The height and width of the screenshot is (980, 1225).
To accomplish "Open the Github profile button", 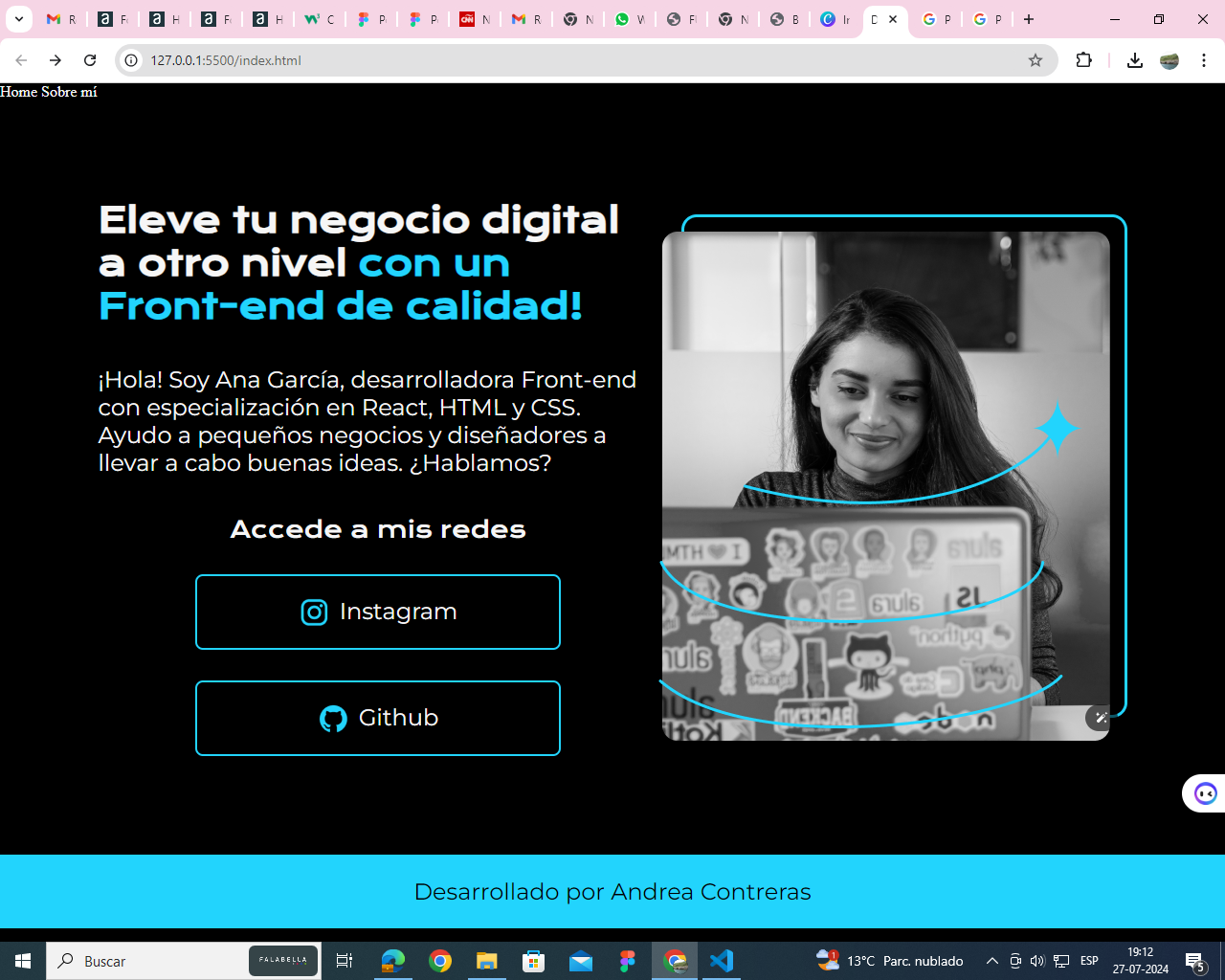I will pos(378,718).
